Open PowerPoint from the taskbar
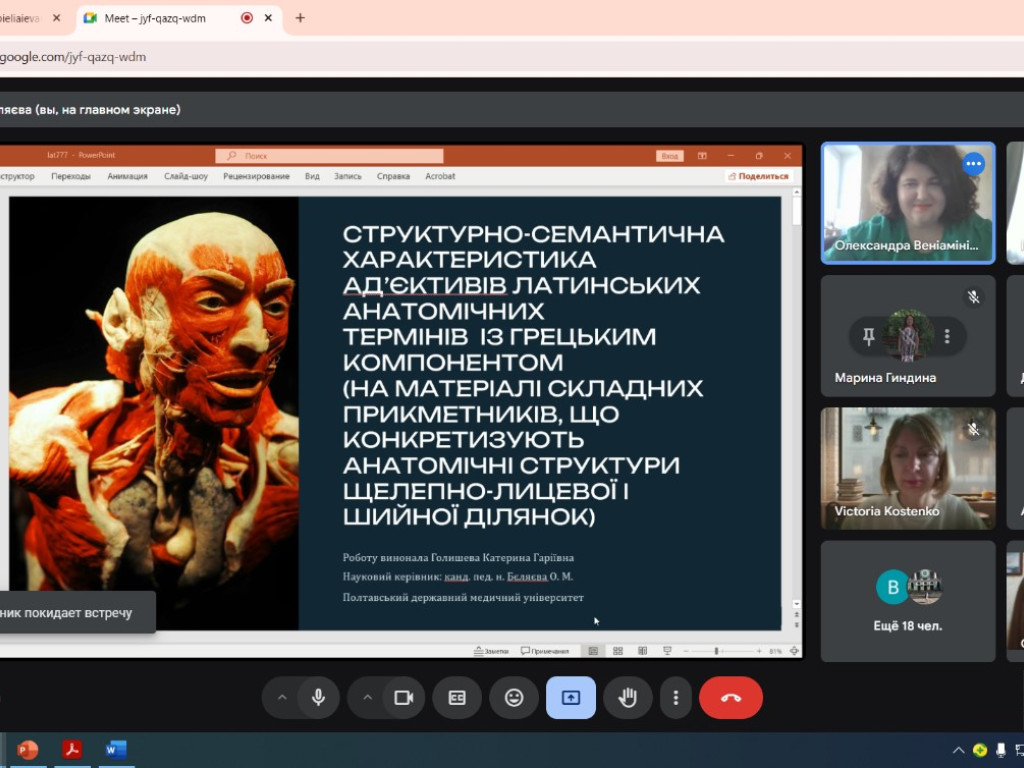The height and width of the screenshot is (768, 1024). [x=27, y=750]
